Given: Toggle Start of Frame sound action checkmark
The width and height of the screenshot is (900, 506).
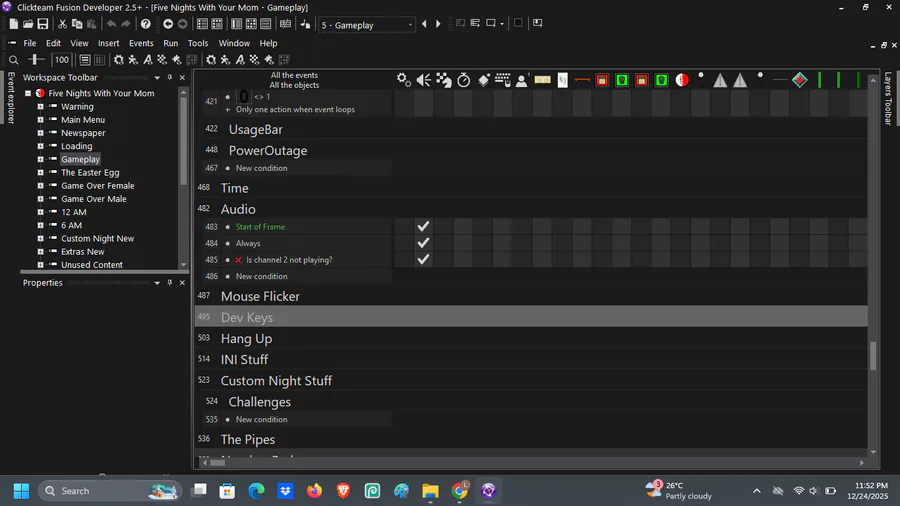Looking at the screenshot, I should pyautogui.click(x=424, y=227).
